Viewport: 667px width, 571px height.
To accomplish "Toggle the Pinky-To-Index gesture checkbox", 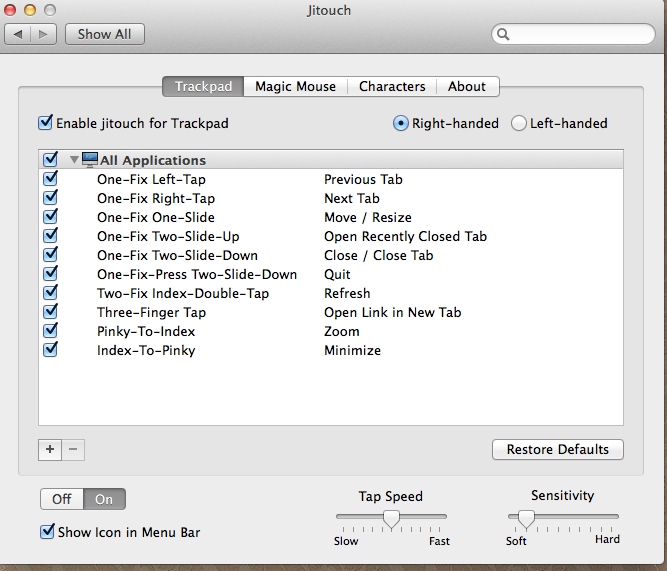I will coord(50,330).
